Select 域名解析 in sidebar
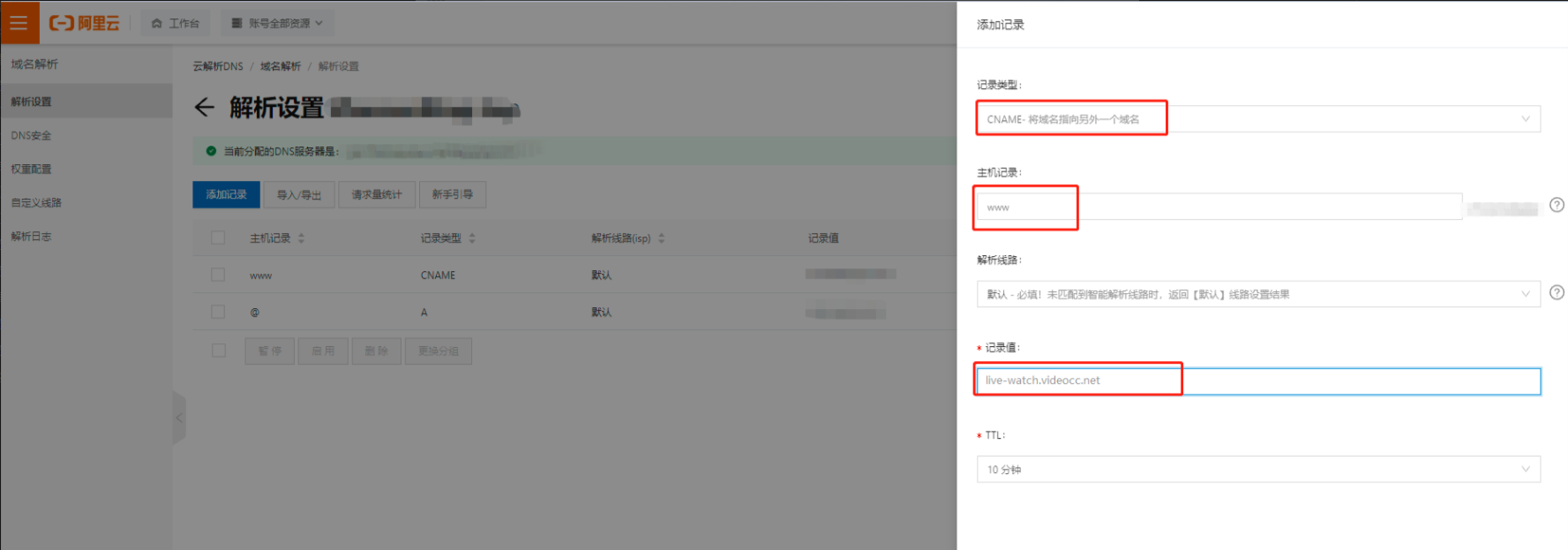The image size is (1568, 550). [34, 64]
